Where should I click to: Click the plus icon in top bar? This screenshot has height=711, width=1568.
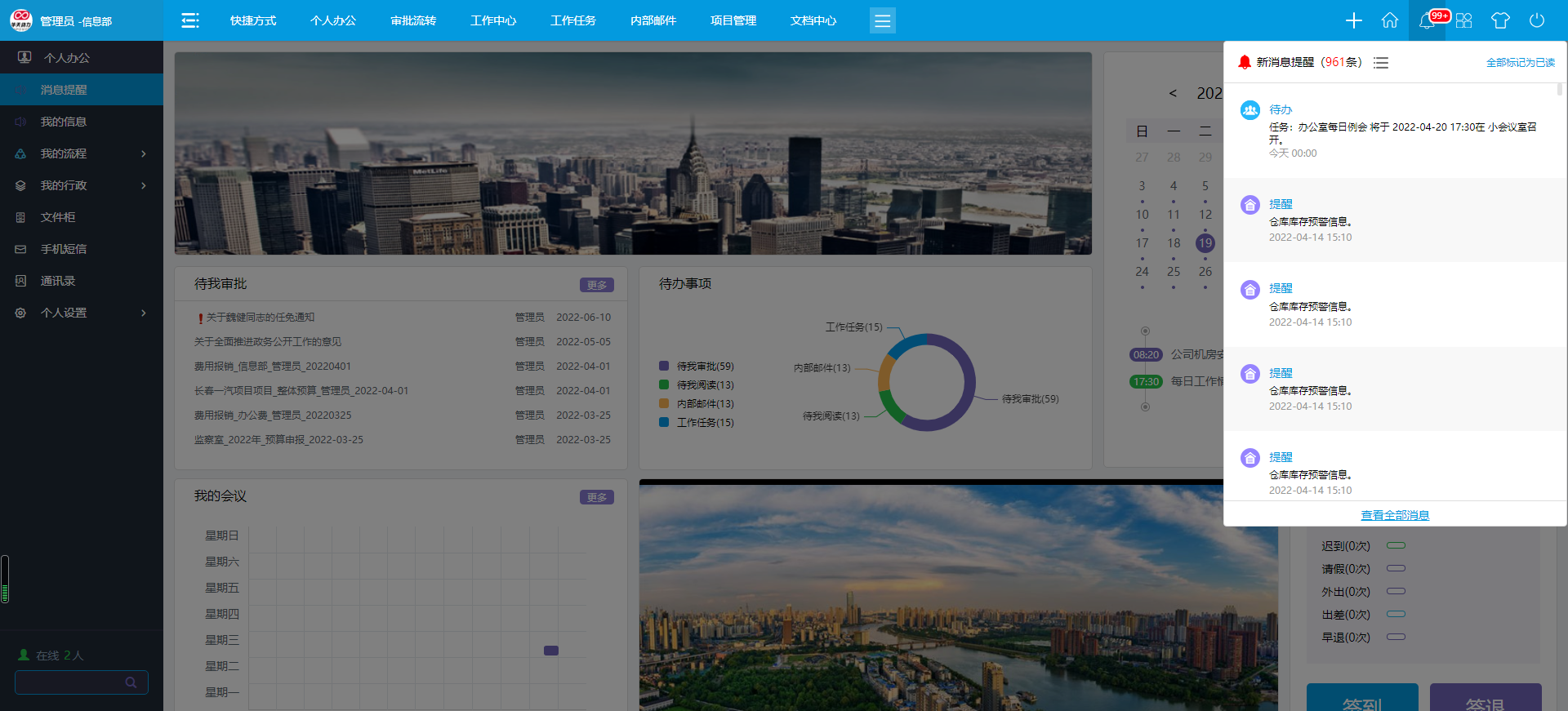[x=1353, y=20]
